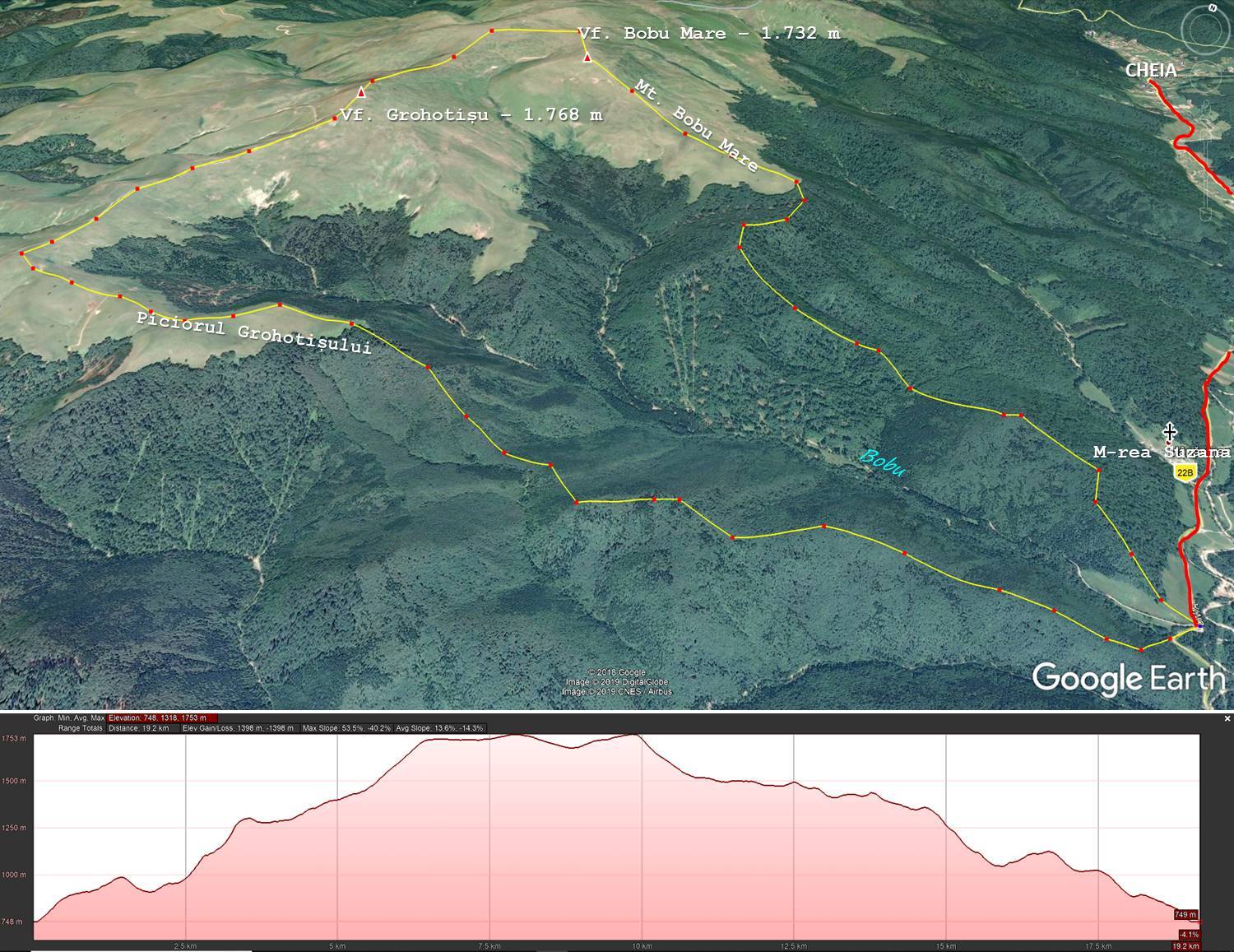Image resolution: width=1234 pixels, height=952 pixels.
Task: Close the elevation profile panel
Action: (x=1227, y=718)
